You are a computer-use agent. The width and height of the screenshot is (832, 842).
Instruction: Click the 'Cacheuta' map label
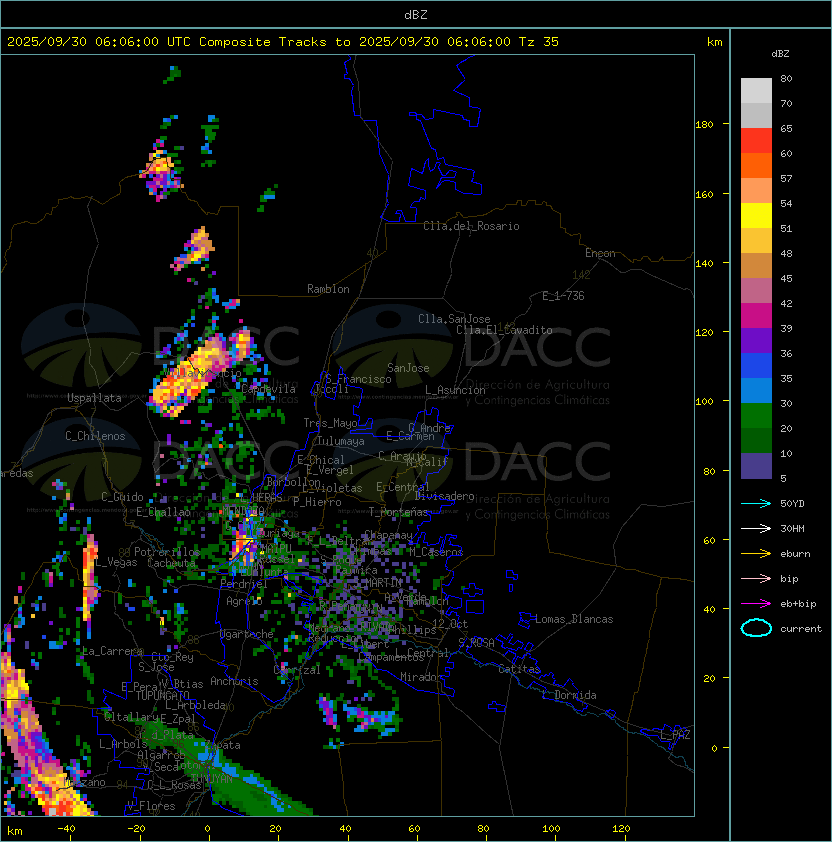click(171, 563)
